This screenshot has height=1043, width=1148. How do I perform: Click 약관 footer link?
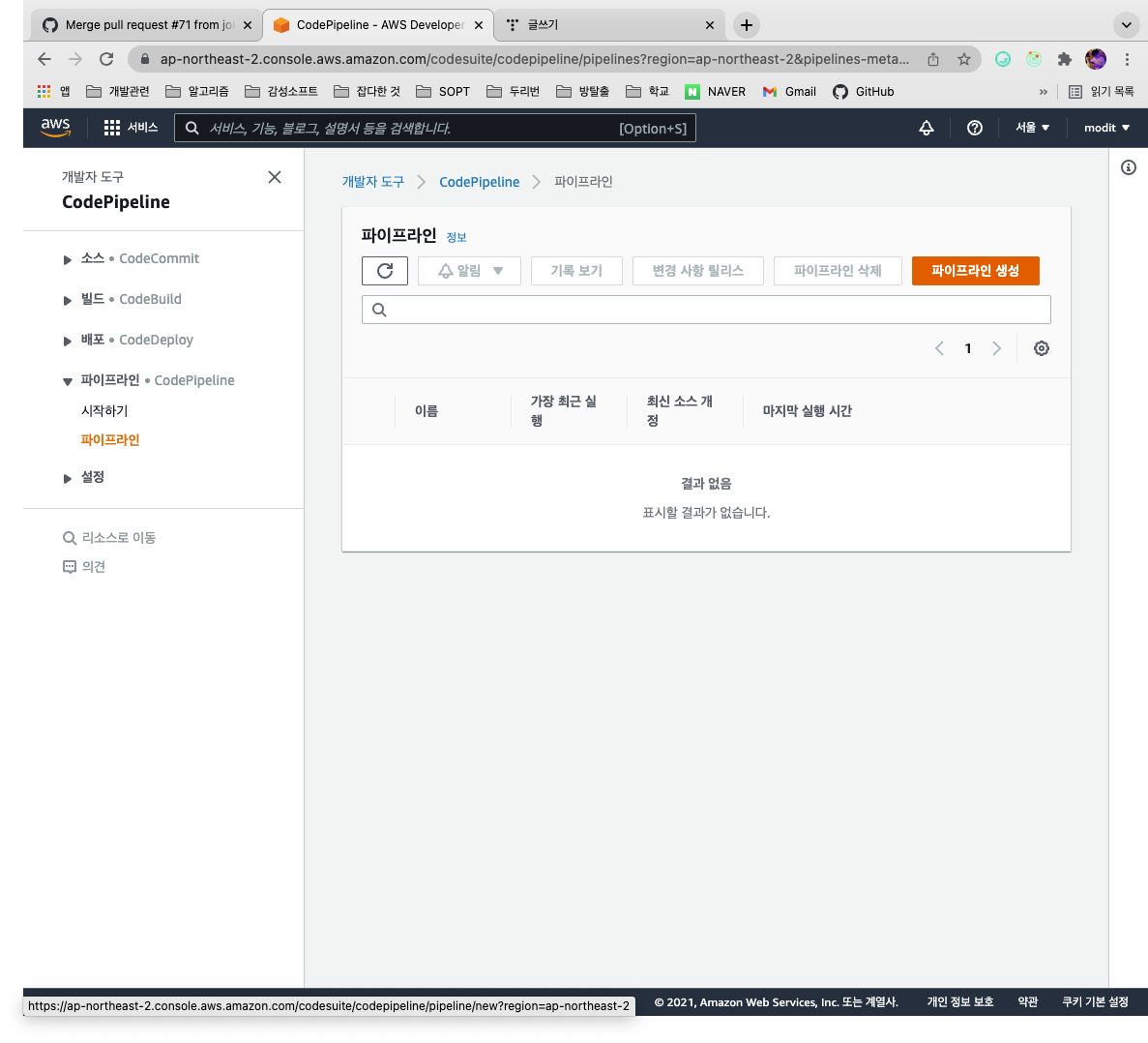coord(1028,1002)
